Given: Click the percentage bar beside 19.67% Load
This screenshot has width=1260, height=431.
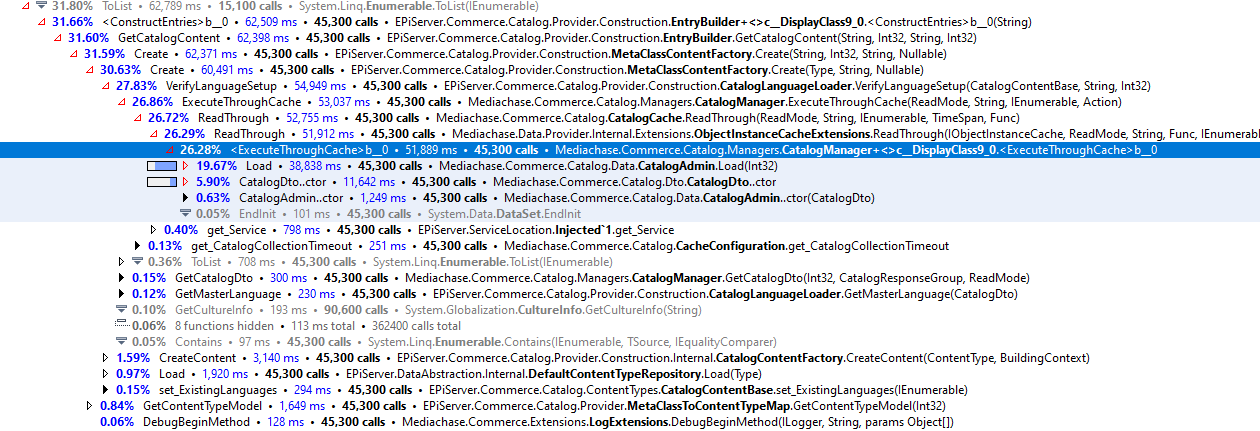Looking at the screenshot, I should pos(161,165).
